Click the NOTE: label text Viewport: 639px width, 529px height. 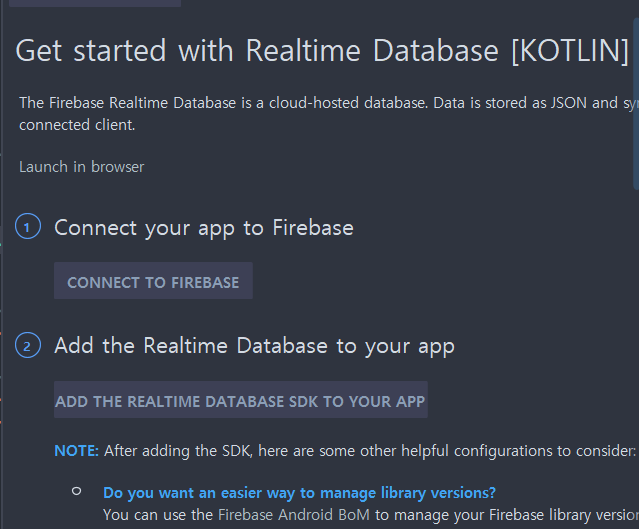tap(77, 451)
